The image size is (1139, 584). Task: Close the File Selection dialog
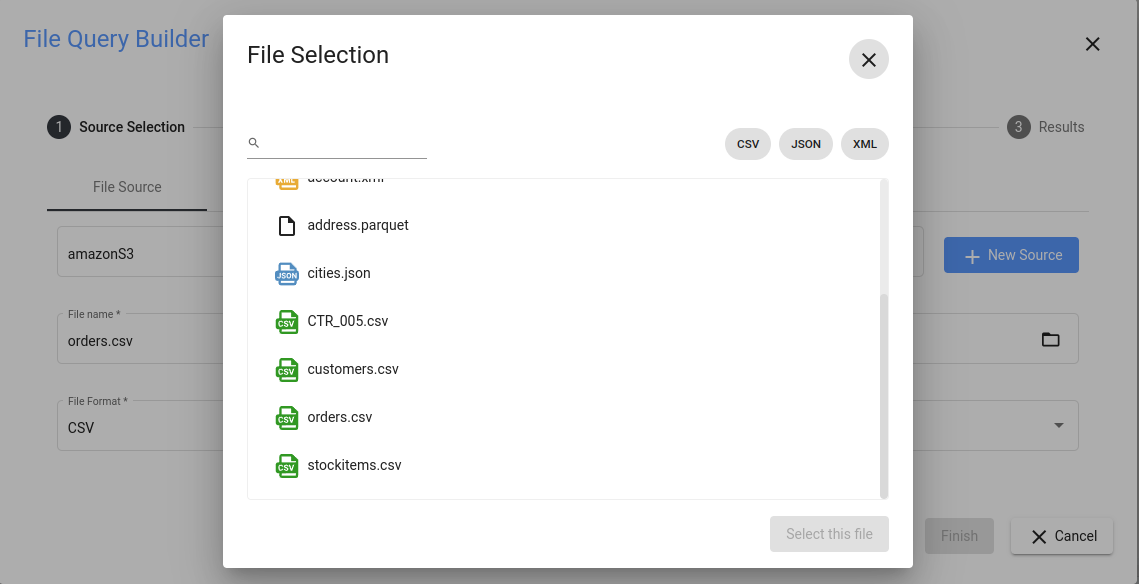pyautogui.click(x=869, y=60)
